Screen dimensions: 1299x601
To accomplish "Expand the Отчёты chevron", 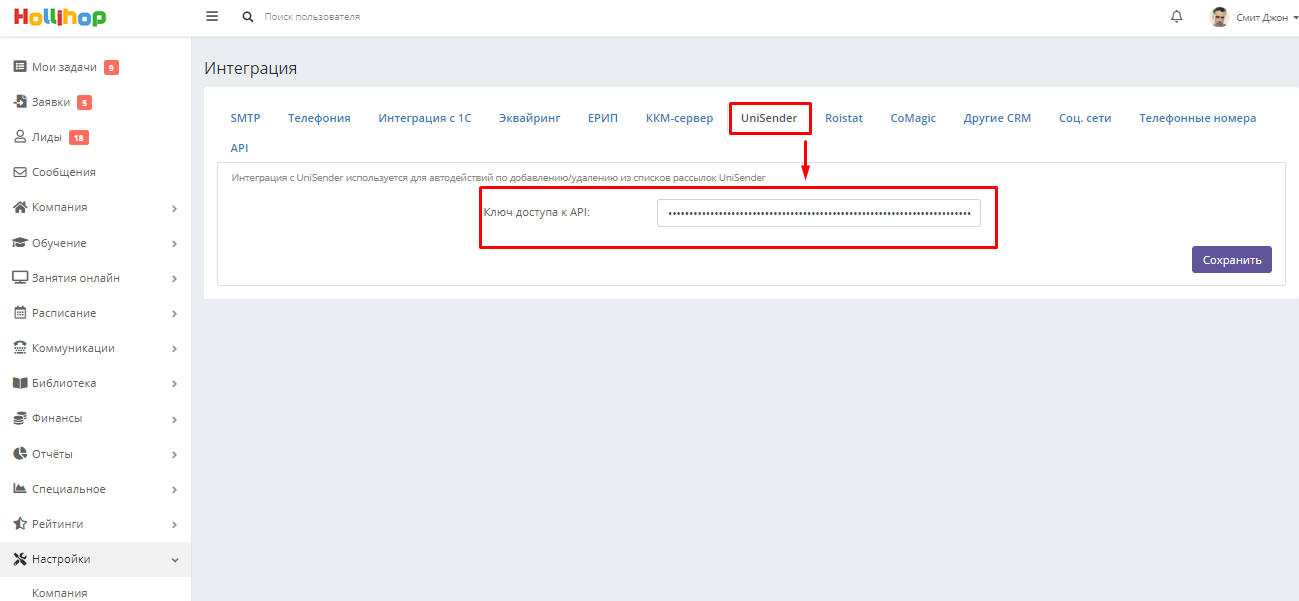I will pos(174,455).
